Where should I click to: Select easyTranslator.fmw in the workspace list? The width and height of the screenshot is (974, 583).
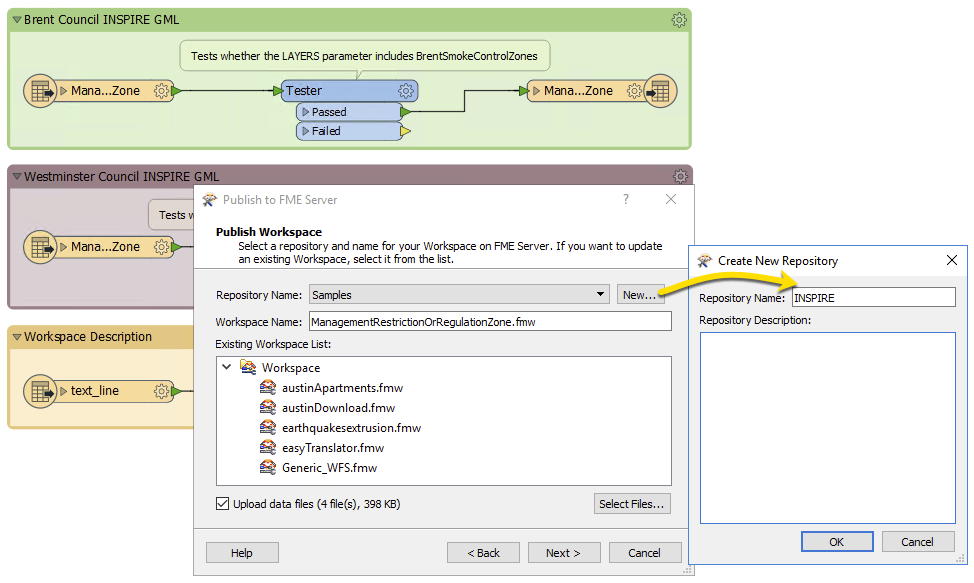332,447
